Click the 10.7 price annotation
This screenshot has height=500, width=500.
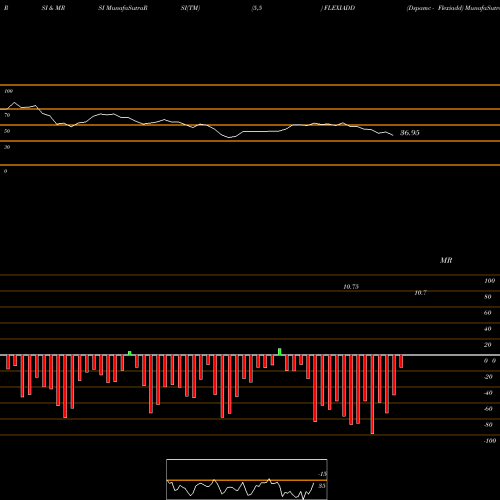420,293
